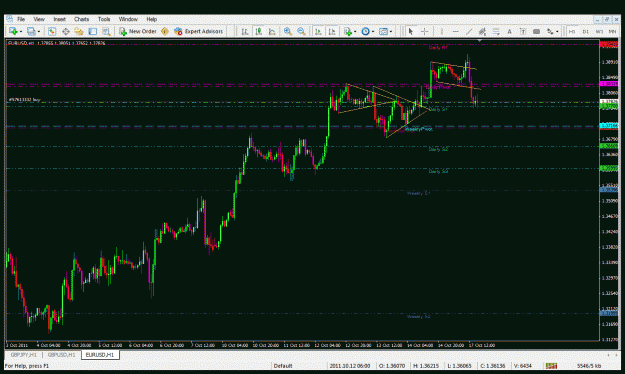Switch timeframe to H1
625x374 pixels.
tap(572, 31)
